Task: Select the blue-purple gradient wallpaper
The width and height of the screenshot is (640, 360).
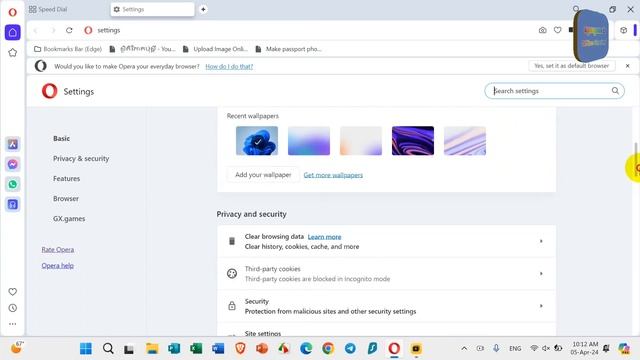Action: coord(309,141)
